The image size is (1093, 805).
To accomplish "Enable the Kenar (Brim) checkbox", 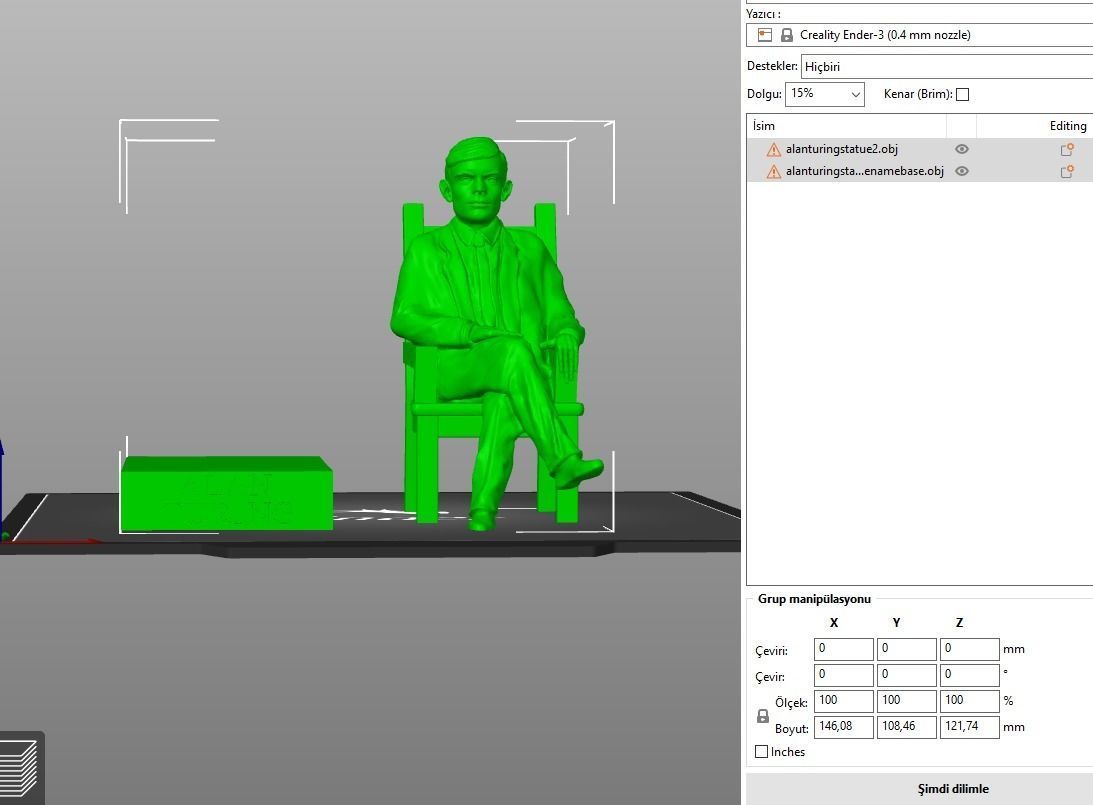I will pos(963,95).
